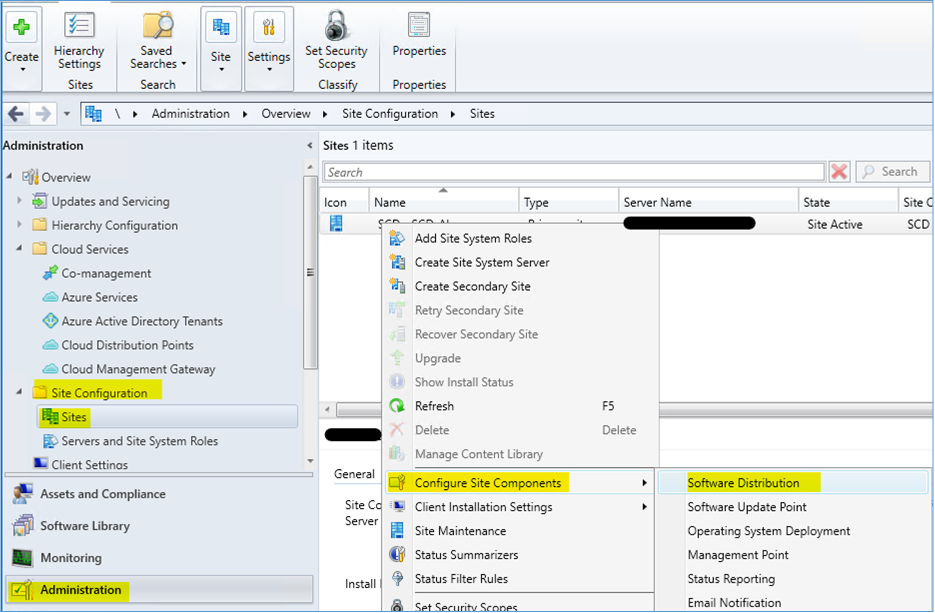935x613 pixels.
Task: Click the Servers and Site System Roles icon
Action: point(51,441)
